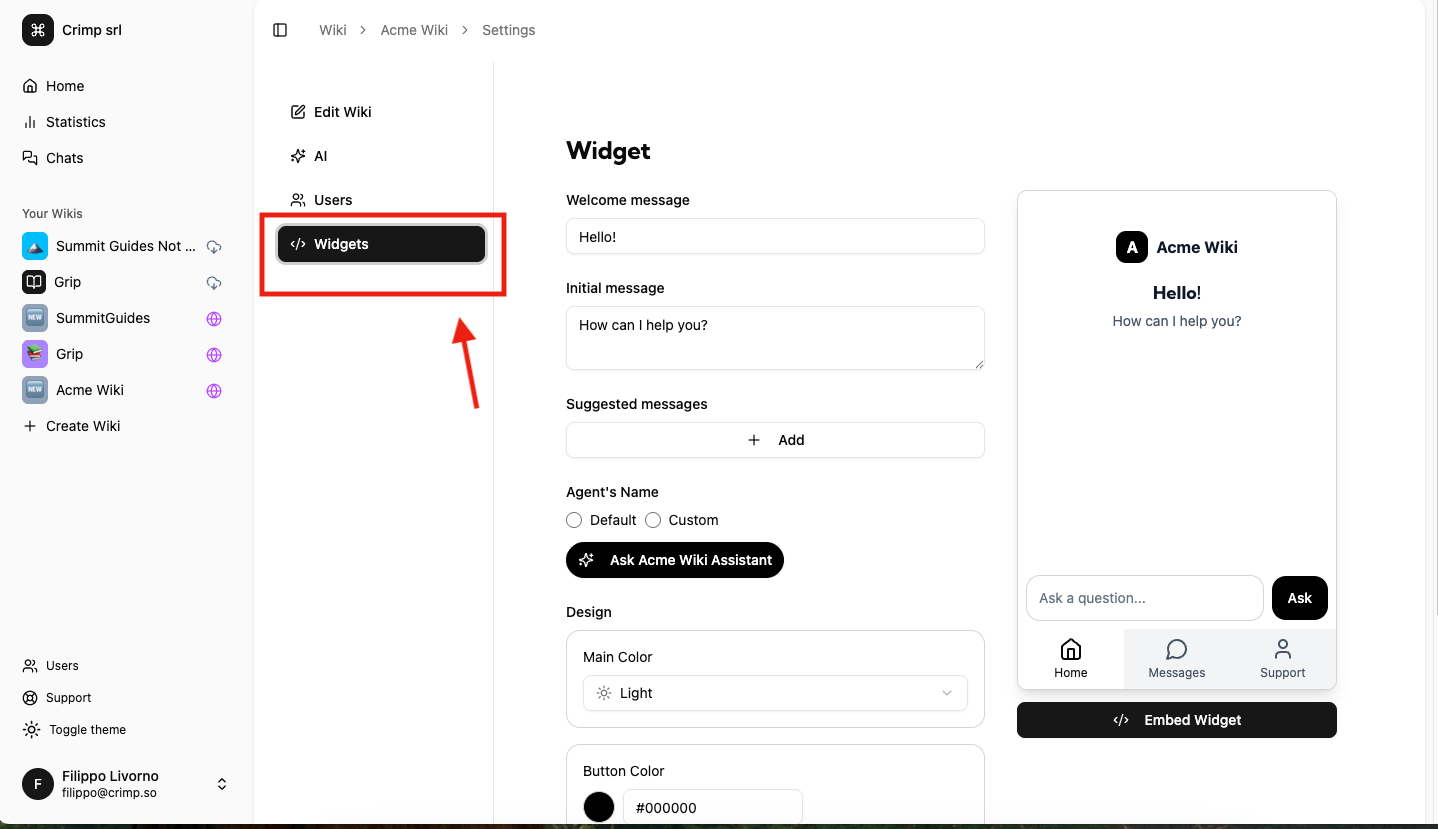The width and height of the screenshot is (1438, 829).
Task: Open the Users settings tab below AI
Action: pyautogui.click(x=381, y=200)
